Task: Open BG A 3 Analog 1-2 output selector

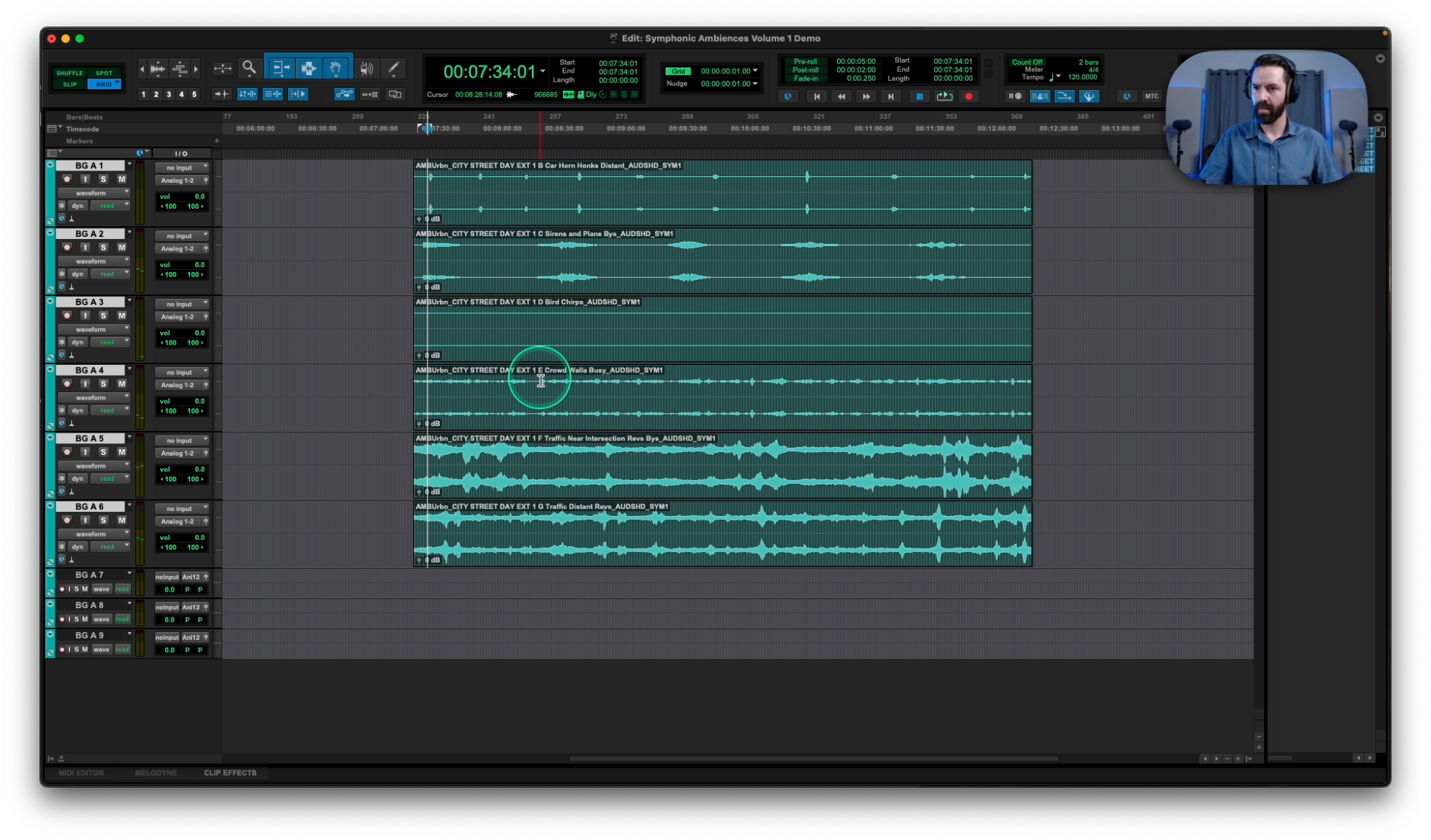Action: coord(178,317)
